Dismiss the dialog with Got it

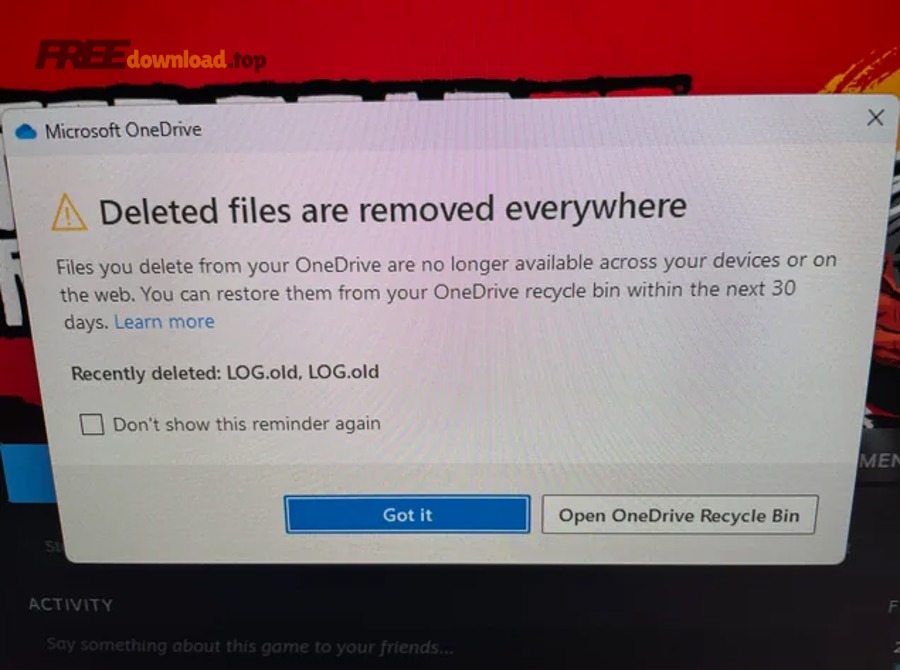click(x=407, y=514)
